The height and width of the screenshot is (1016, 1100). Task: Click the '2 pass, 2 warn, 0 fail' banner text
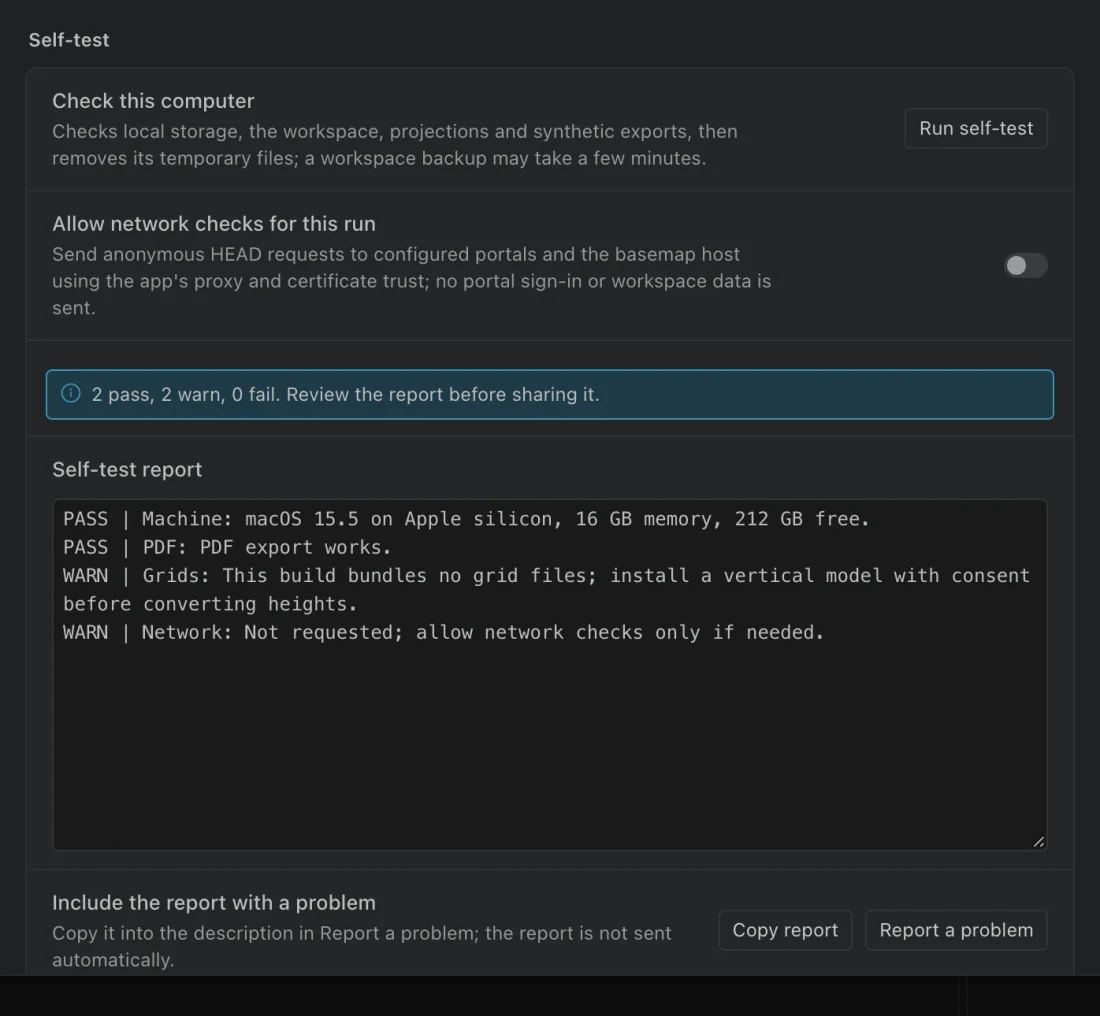345,394
